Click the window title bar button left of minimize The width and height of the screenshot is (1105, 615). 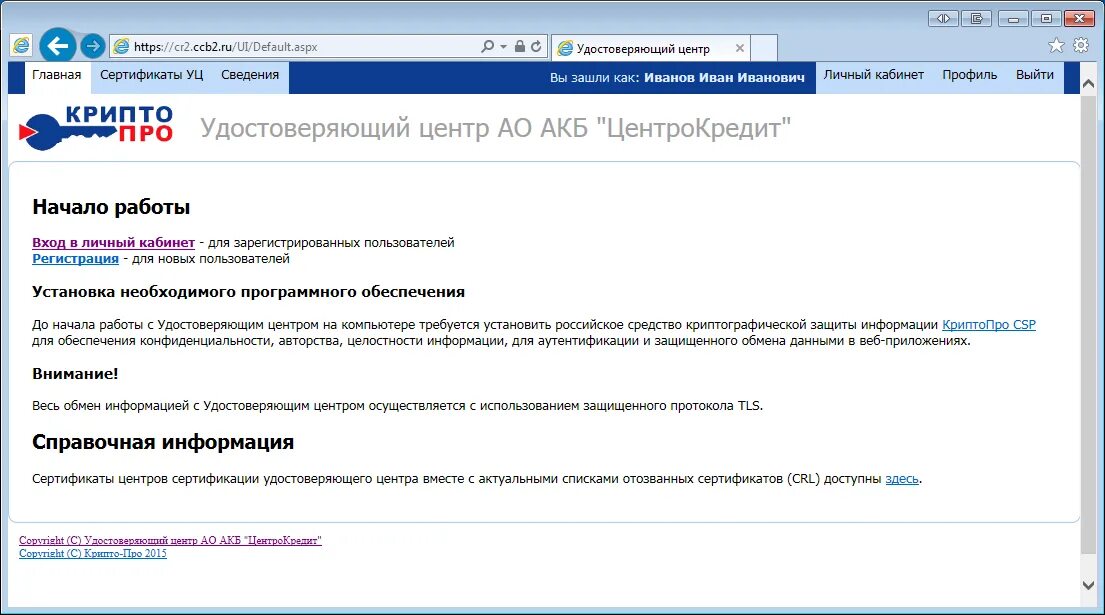point(977,19)
